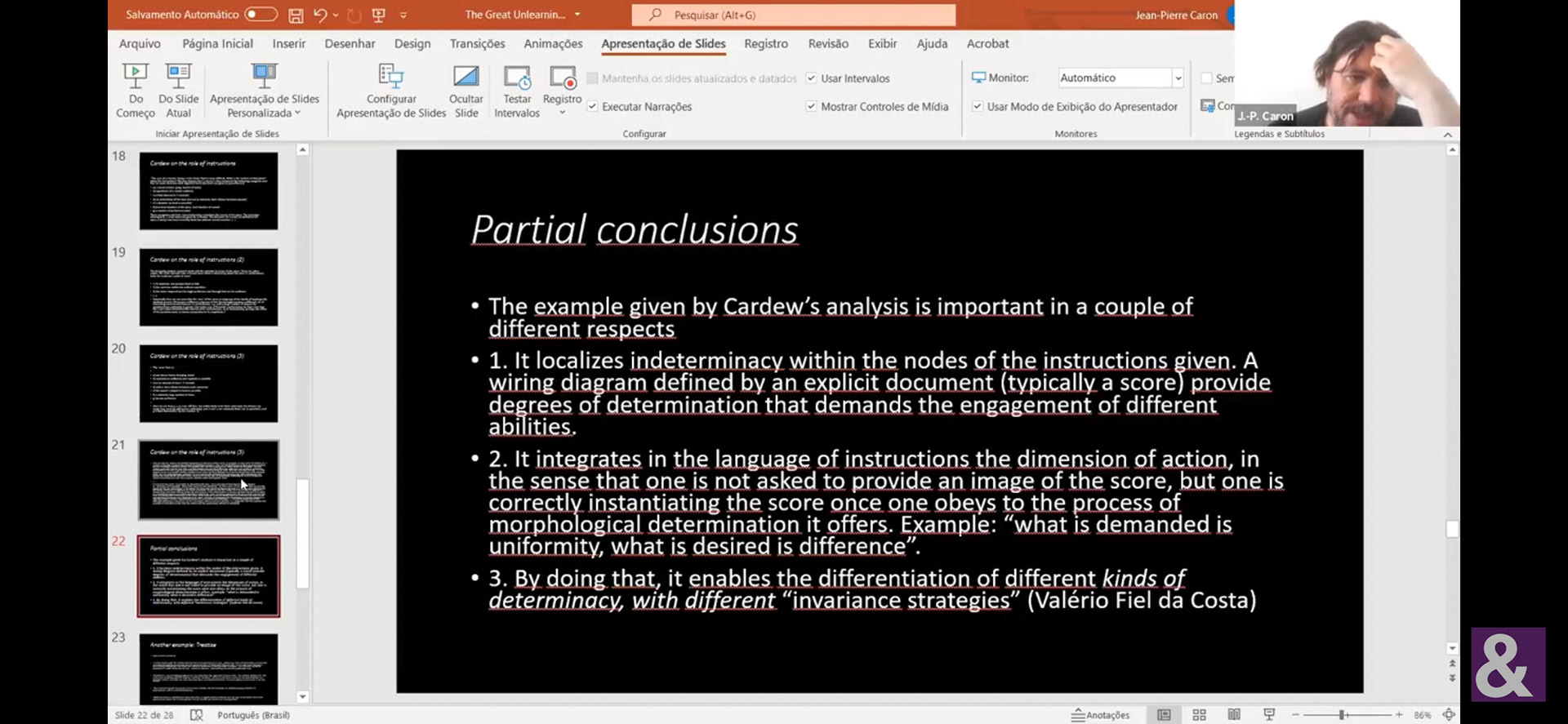Switch to the Transições tab
Screen dimensions: 1568x724
[x=477, y=43]
